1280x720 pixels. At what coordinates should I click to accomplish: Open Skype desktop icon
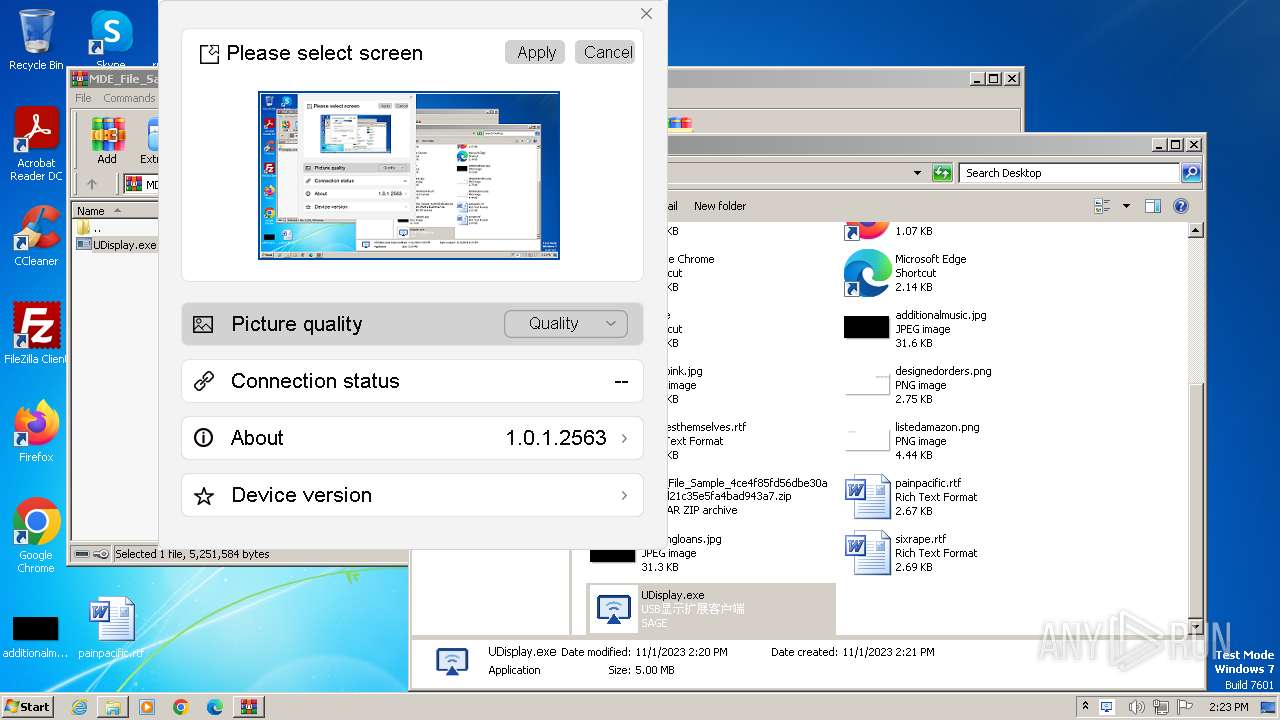[x=111, y=40]
